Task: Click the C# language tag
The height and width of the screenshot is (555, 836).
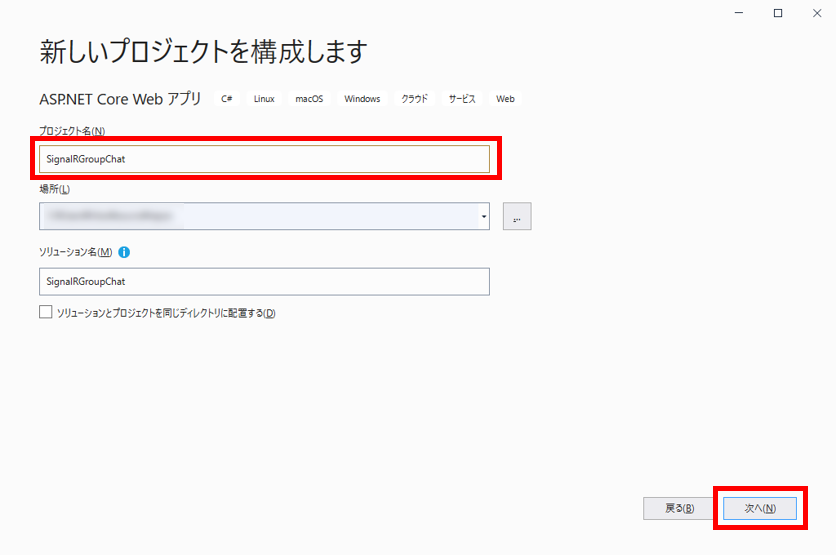Action: (227, 99)
